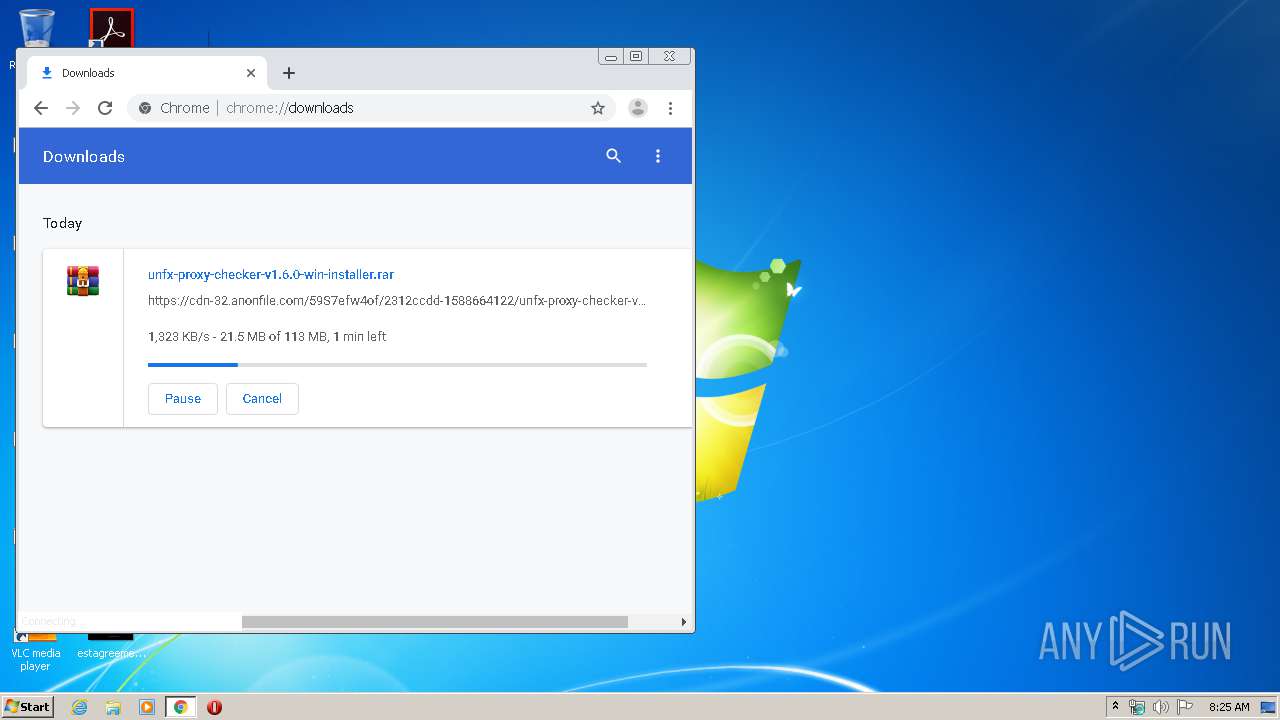Click the Today date heading
This screenshot has height=720, width=1280.
pyautogui.click(x=62, y=223)
